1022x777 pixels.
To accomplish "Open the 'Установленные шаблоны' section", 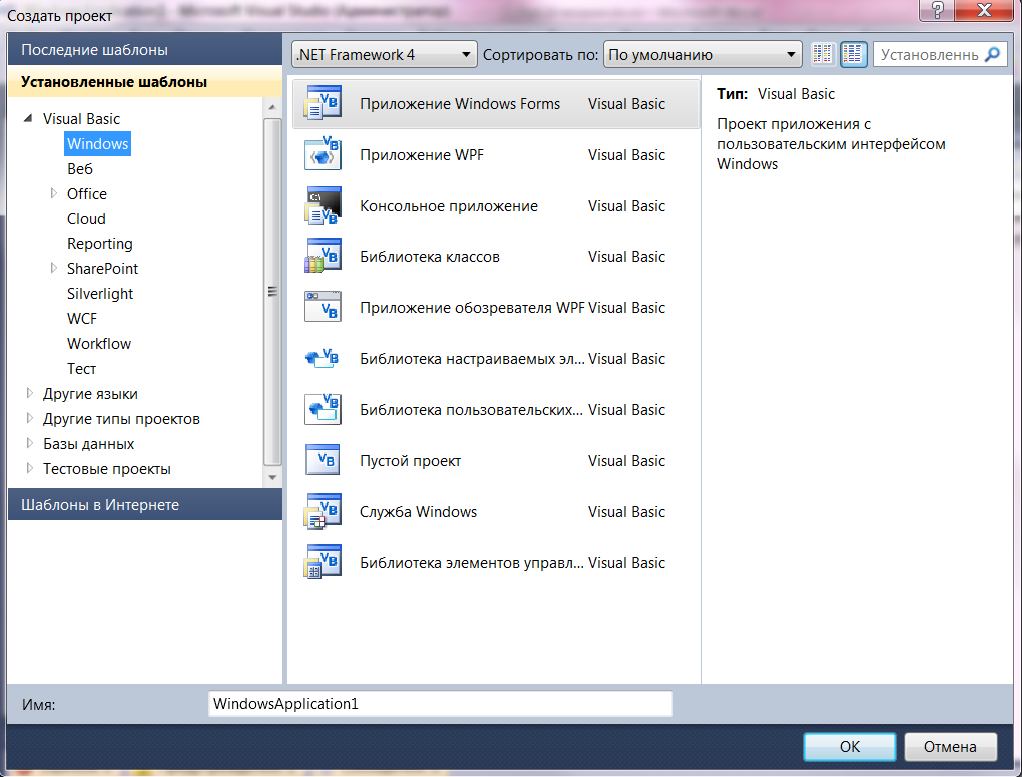I will click(145, 81).
